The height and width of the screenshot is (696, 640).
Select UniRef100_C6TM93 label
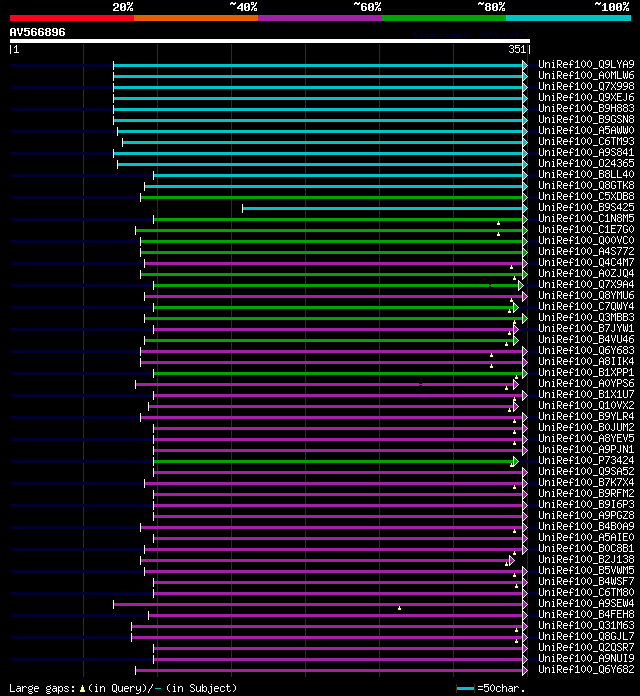[x=586, y=141]
